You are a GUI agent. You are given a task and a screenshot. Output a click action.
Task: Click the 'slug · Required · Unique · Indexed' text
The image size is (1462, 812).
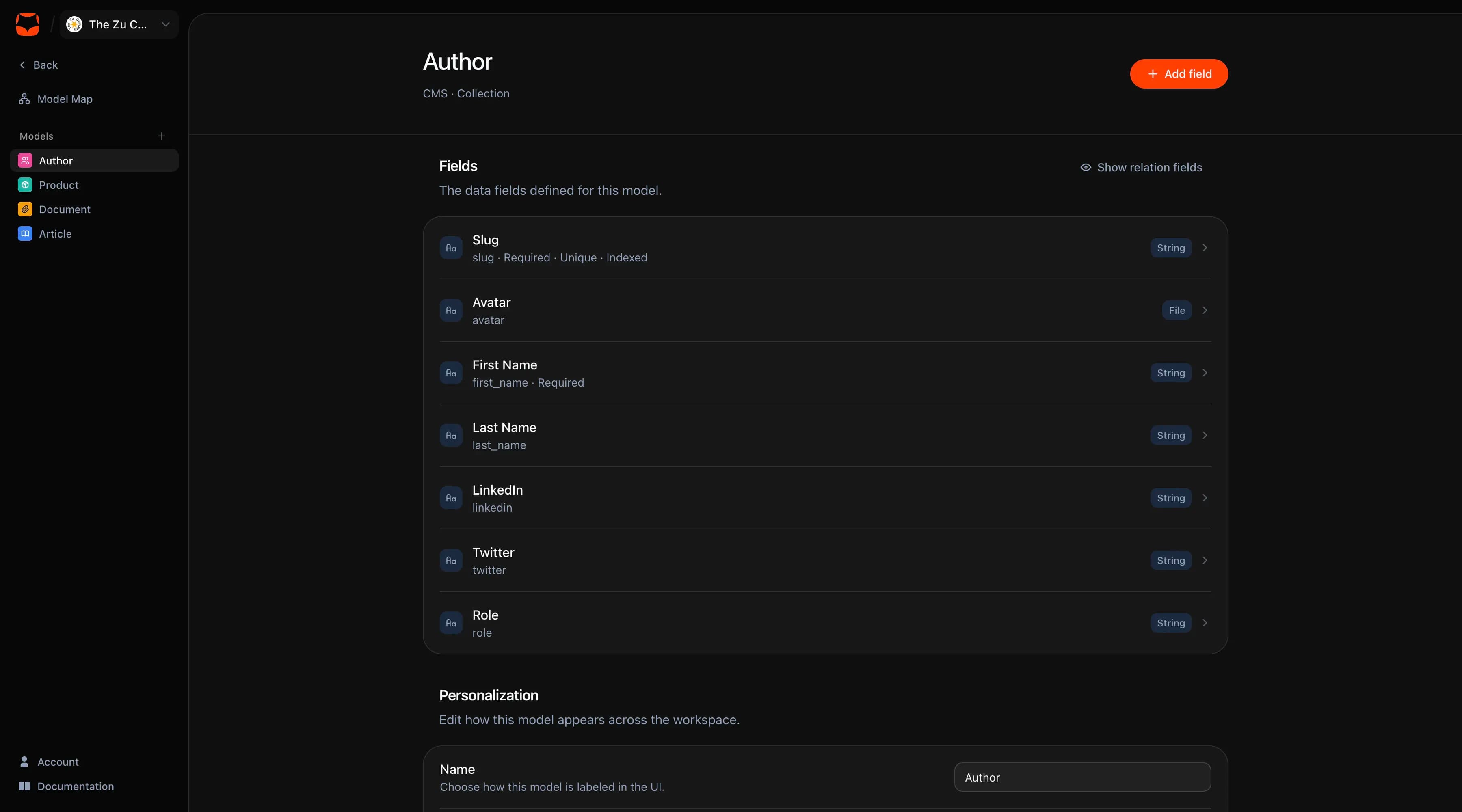click(560, 258)
